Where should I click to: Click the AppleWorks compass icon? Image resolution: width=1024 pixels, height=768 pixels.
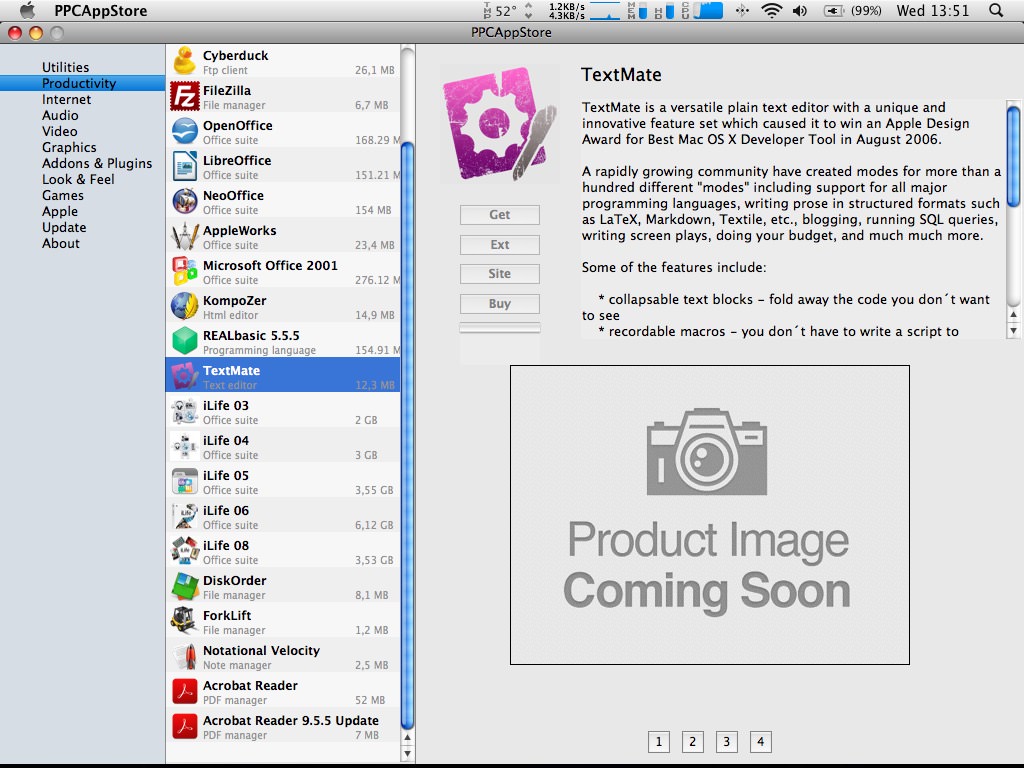(185, 236)
